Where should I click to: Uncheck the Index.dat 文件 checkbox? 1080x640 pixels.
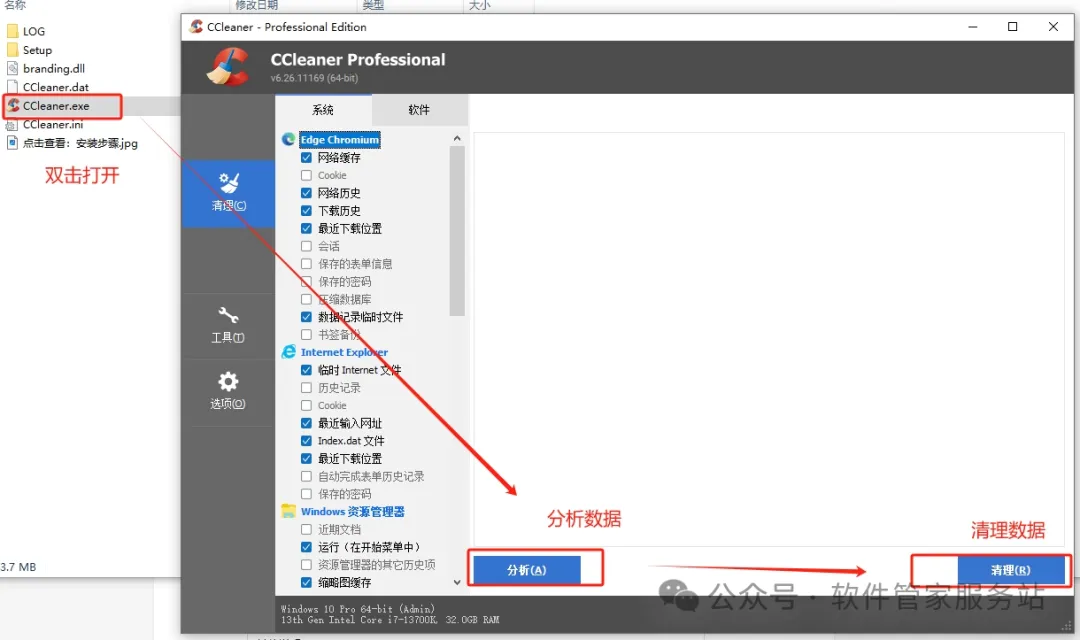point(307,441)
